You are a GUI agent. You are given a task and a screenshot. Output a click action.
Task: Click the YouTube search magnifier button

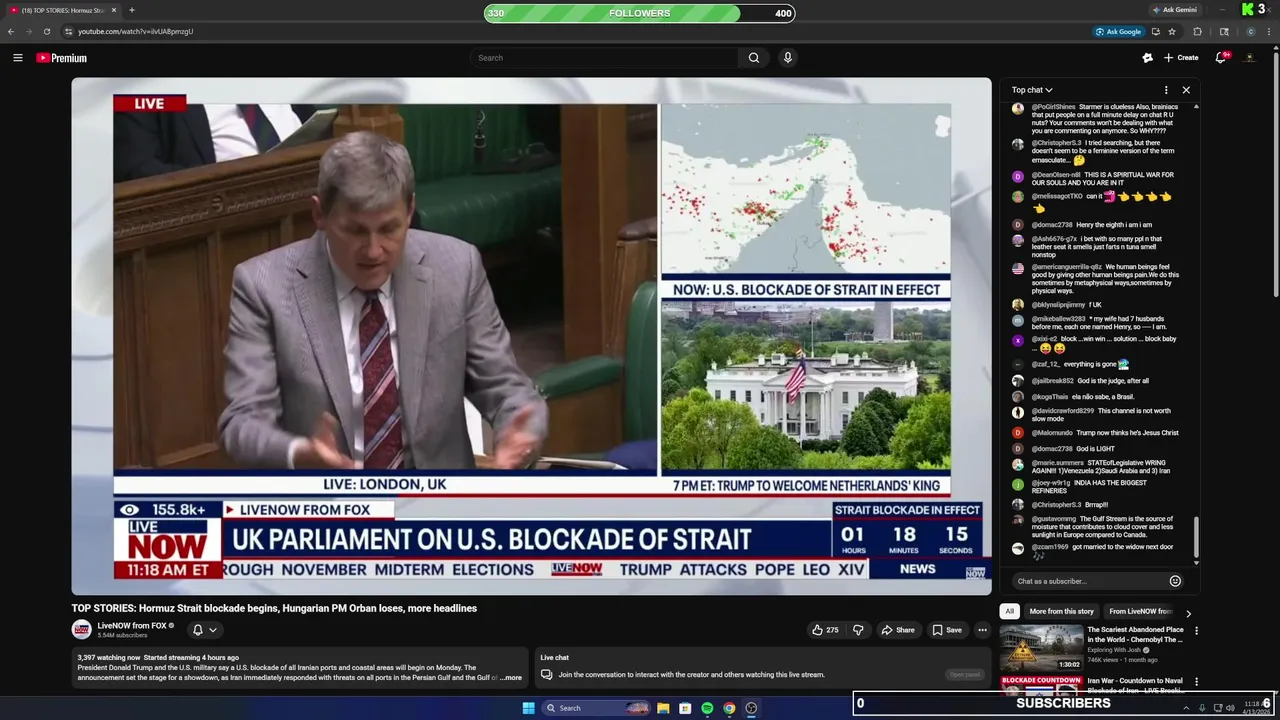(x=754, y=58)
